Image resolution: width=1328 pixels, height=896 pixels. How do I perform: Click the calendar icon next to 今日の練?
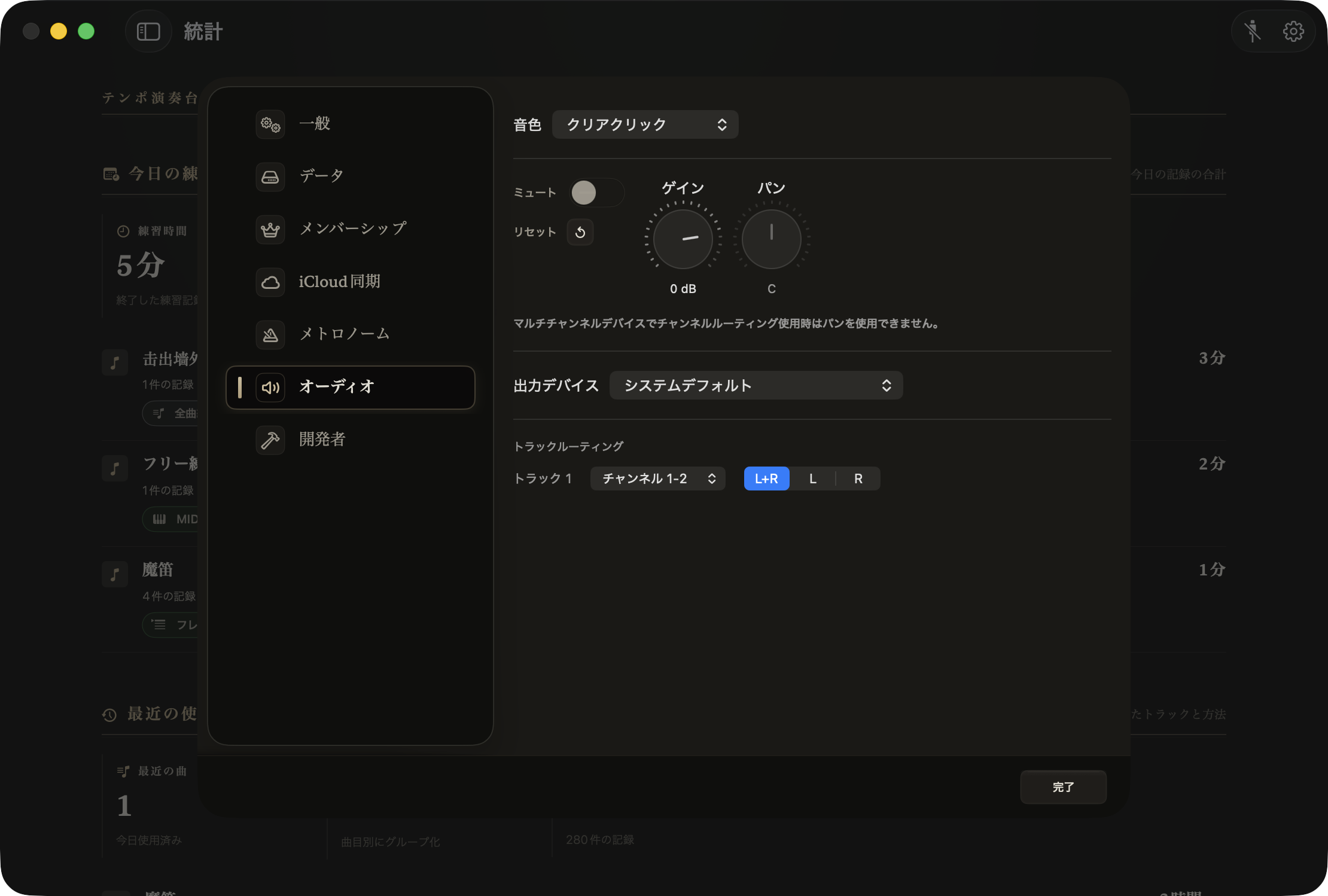click(x=111, y=174)
